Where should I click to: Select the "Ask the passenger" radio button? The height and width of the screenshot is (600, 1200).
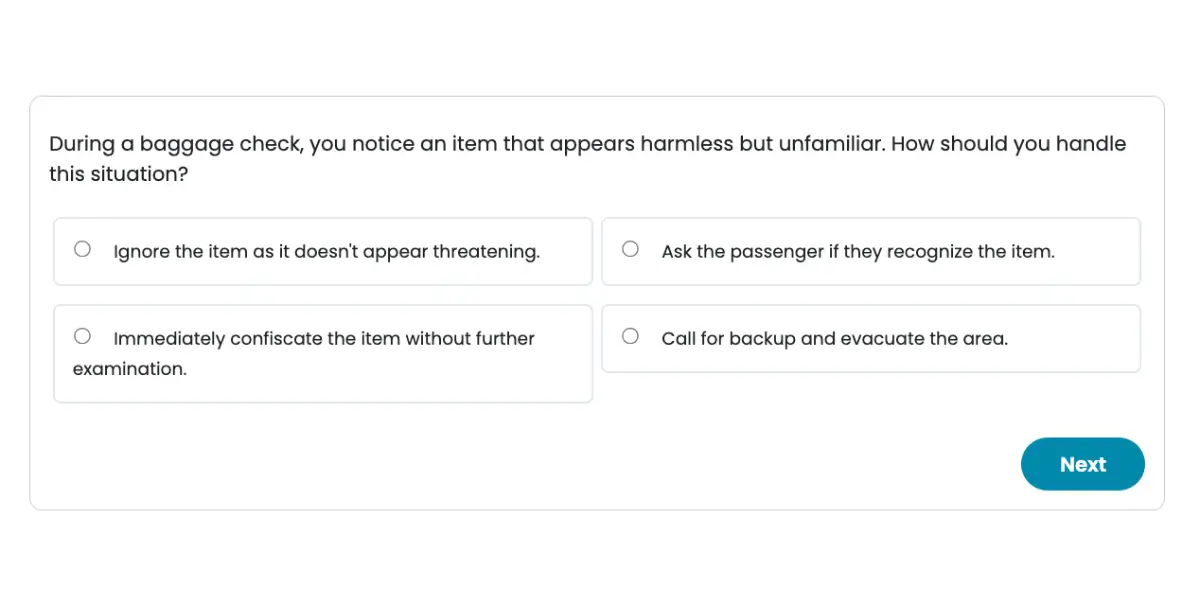coord(630,249)
